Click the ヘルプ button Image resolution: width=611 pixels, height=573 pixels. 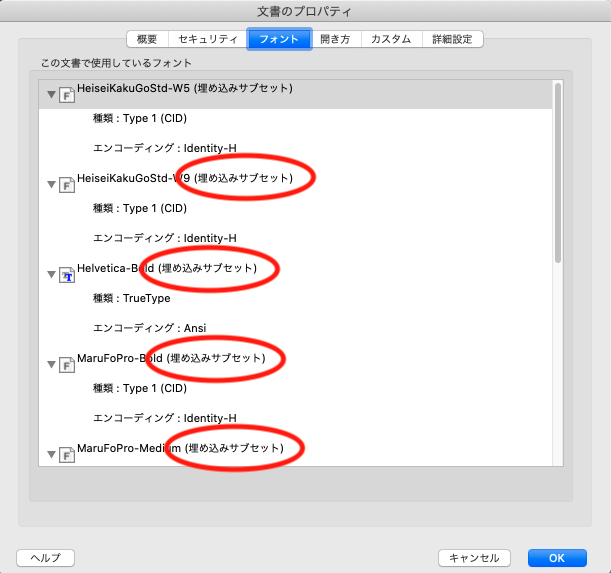pos(46,558)
